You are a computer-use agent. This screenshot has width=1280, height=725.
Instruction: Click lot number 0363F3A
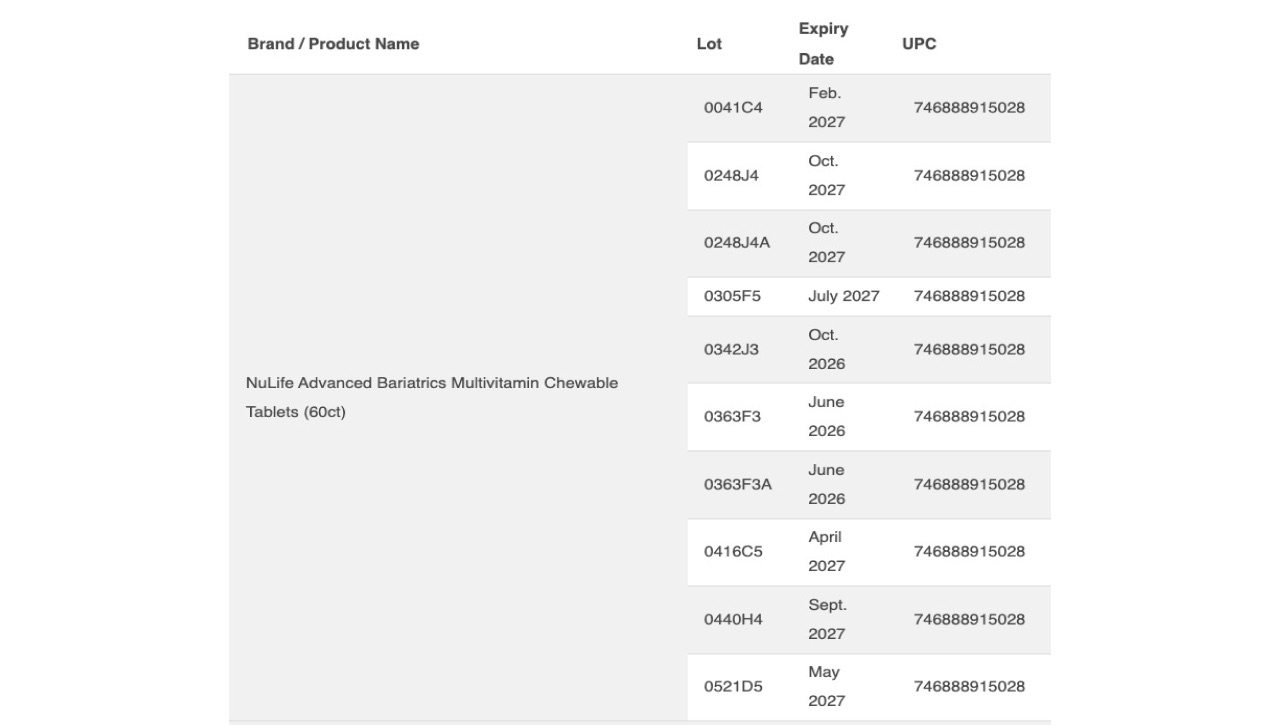(738, 485)
